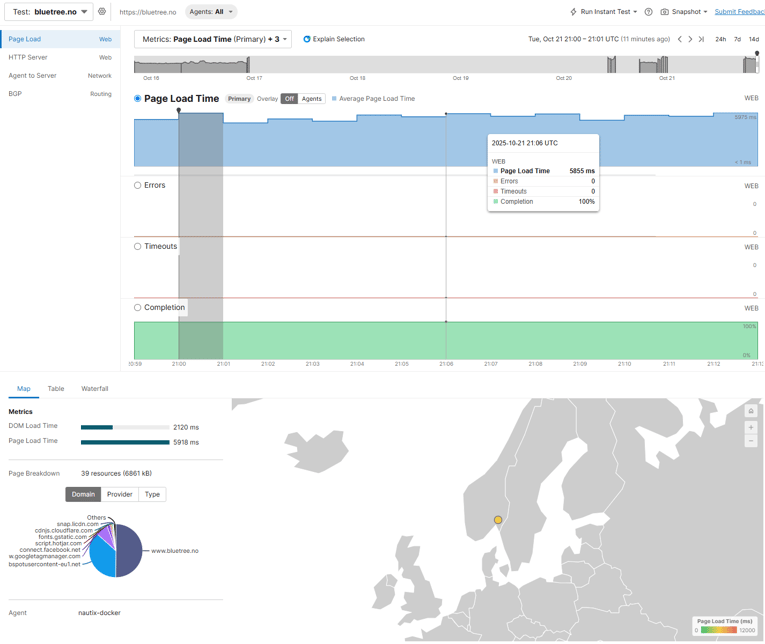765x644 pixels.
Task: Click the Run Instant Test lightning icon
Action: tap(573, 12)
